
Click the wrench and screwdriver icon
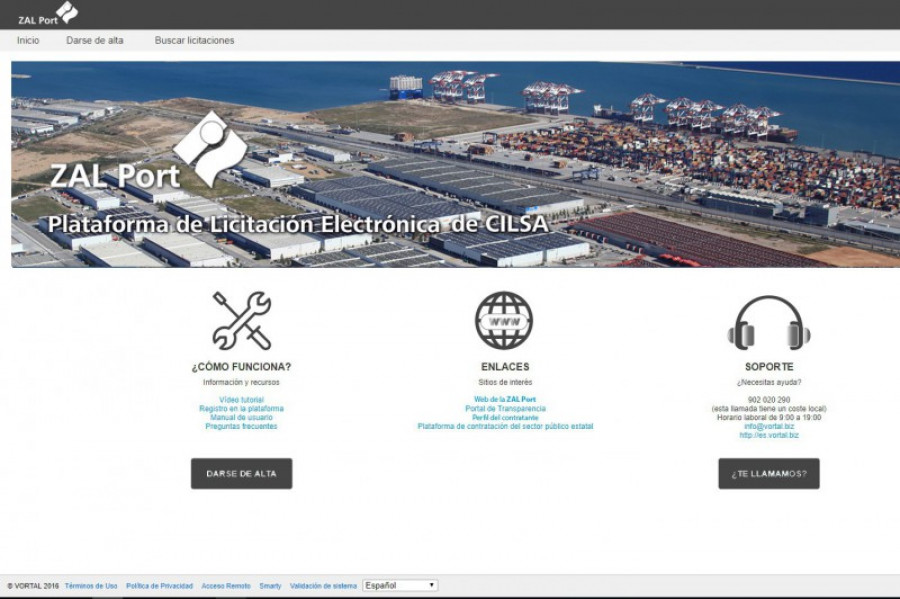click(242, 320)
